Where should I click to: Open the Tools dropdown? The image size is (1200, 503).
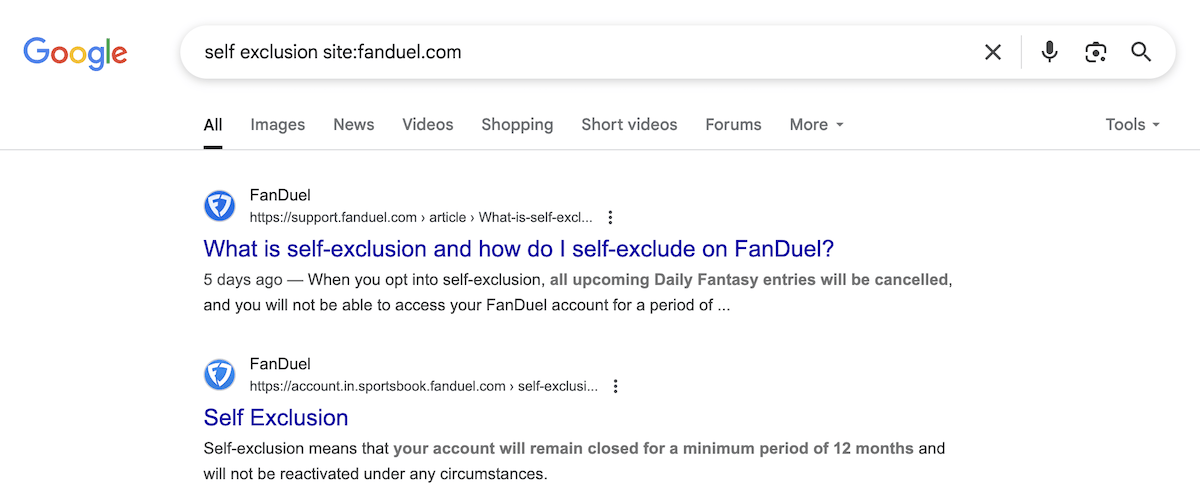tap(1132, 125)
